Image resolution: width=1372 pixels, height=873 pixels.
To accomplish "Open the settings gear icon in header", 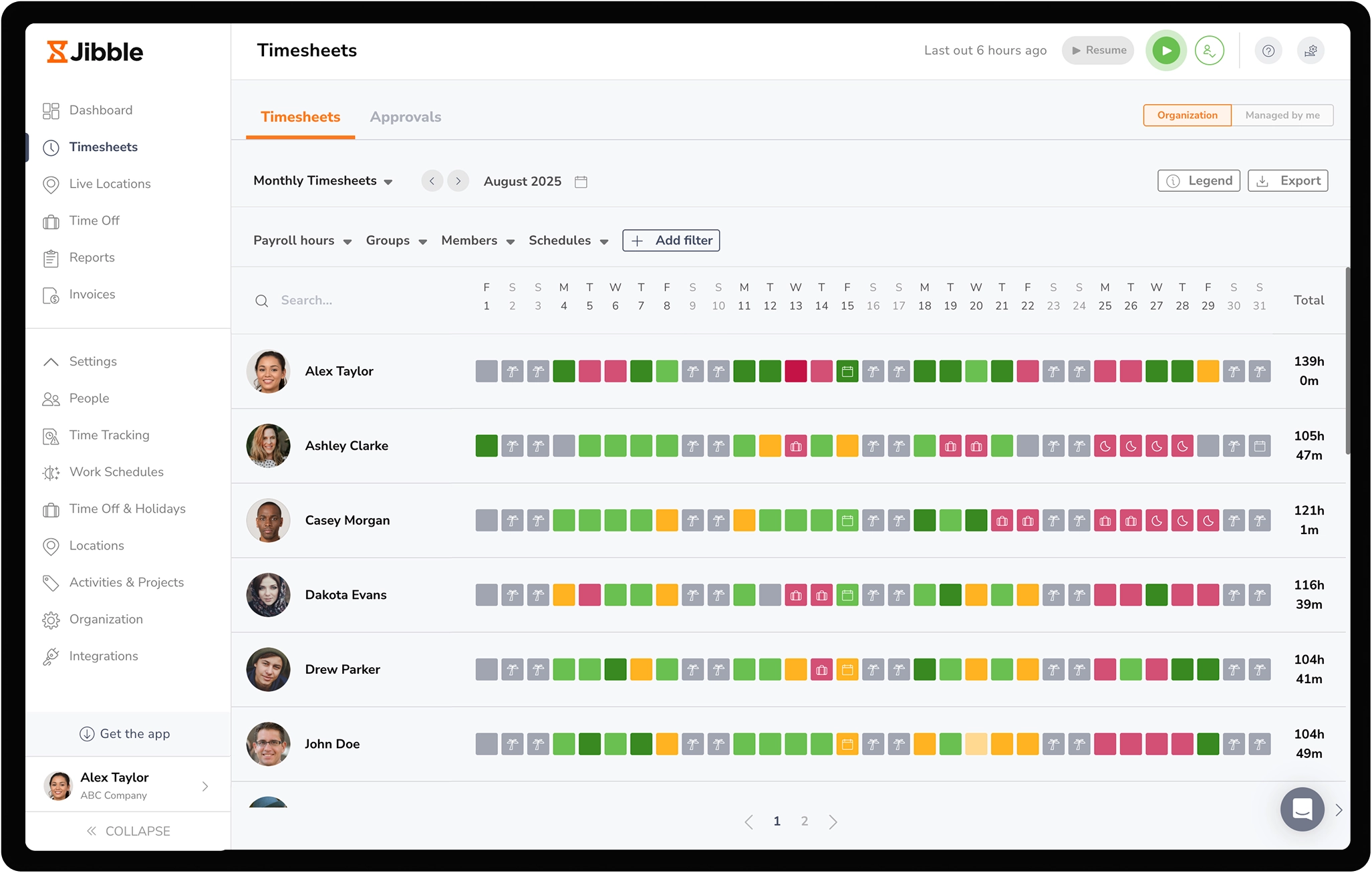I will pyautogui.click(x=1311, y=51).
